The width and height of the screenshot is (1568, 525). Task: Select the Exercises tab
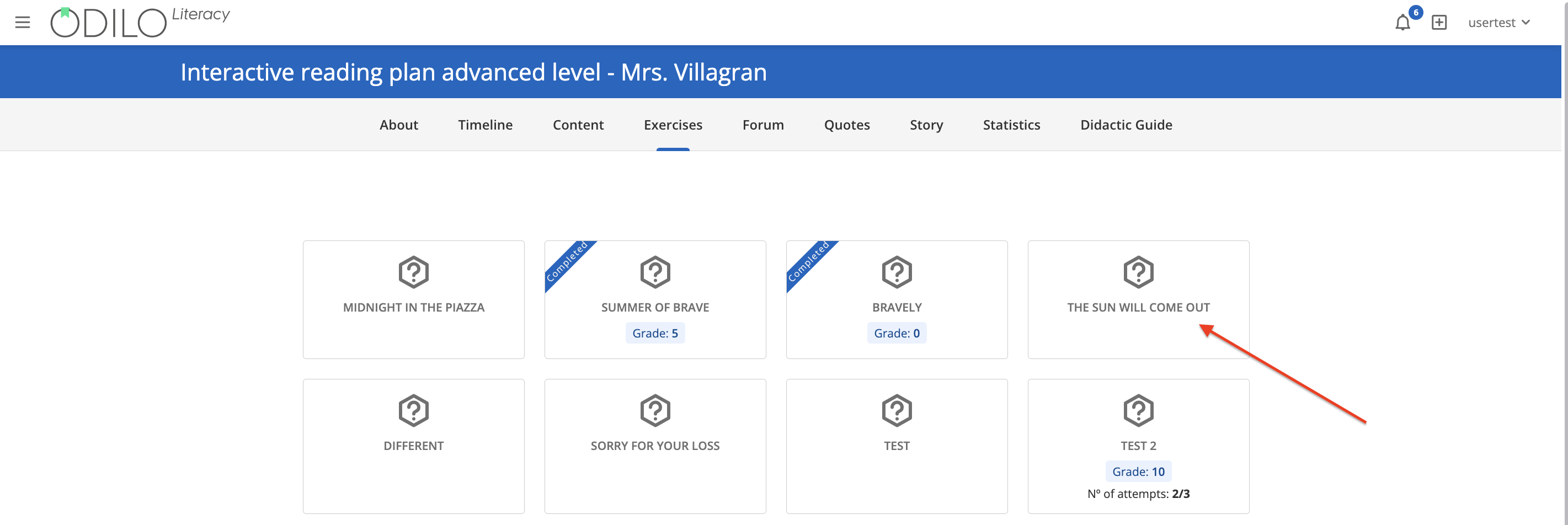[673, 125]
